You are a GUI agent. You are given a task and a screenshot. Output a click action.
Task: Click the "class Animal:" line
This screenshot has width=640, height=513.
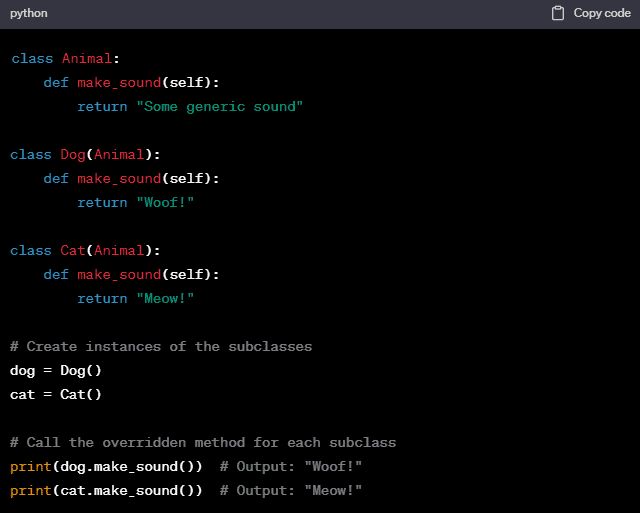pyautogui.click(x=65, y=58)
